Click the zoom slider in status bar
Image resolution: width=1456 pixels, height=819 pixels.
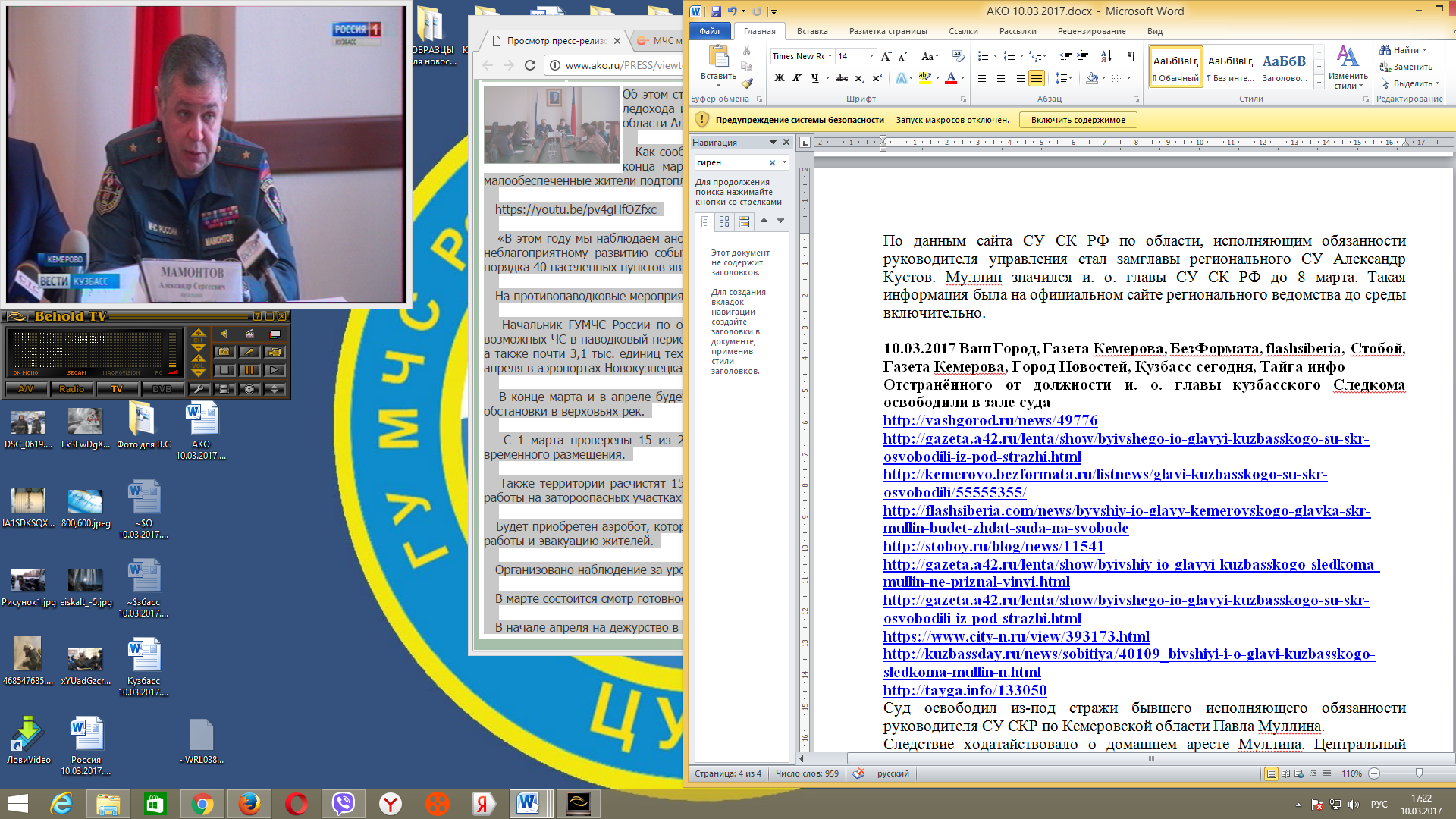[1419, 773]
